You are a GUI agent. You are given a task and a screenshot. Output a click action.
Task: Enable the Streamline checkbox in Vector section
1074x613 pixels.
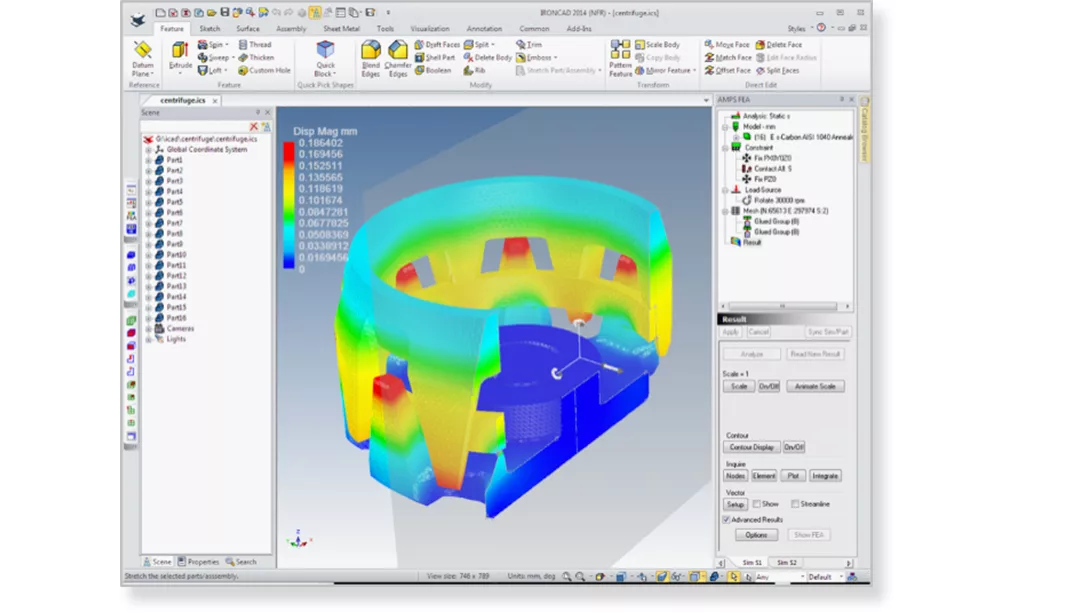coord(794,504)
